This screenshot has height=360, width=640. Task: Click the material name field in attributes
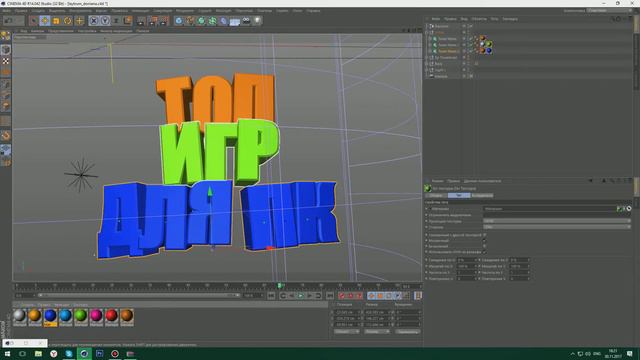pyautogui.click(x=549, y=209)
